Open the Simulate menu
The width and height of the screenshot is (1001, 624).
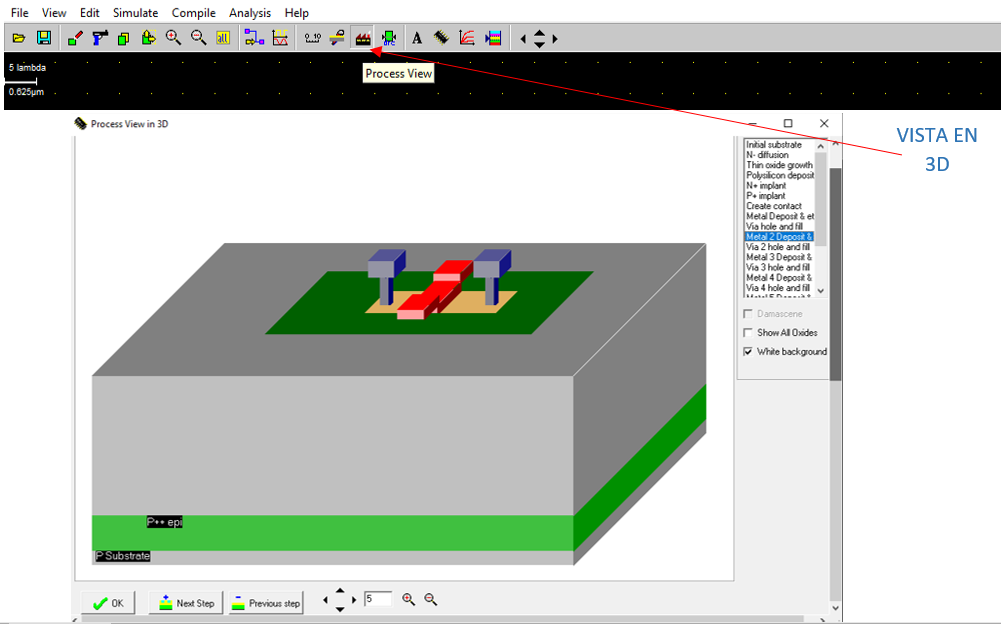click(x=135, y=13)
